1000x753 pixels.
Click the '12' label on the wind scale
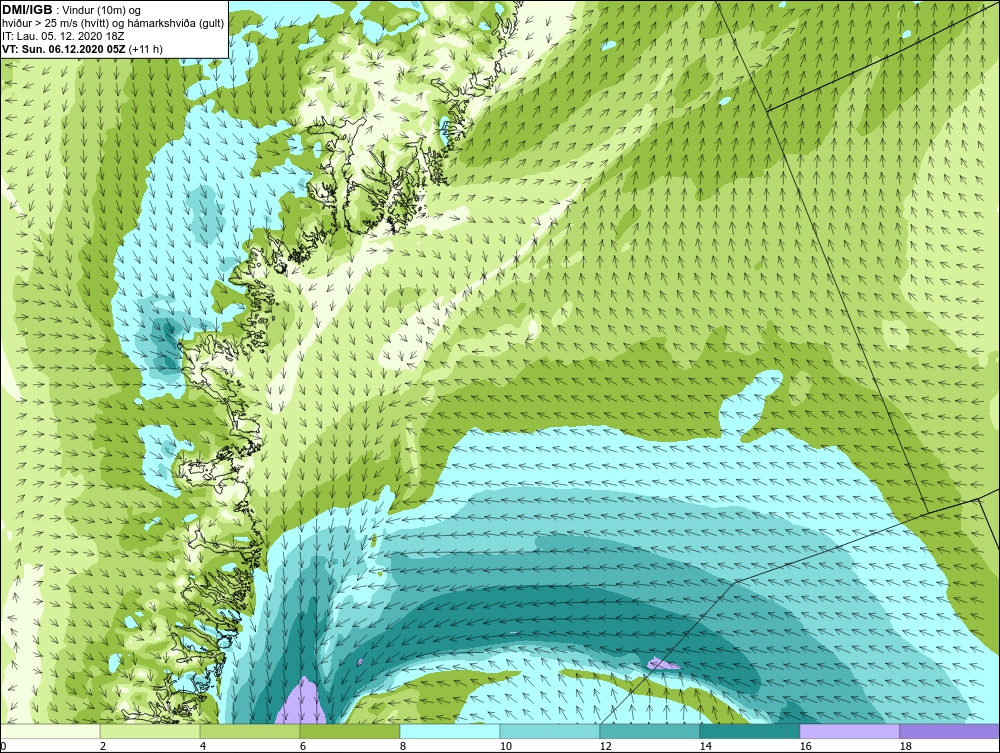click(x=606, y=746)
